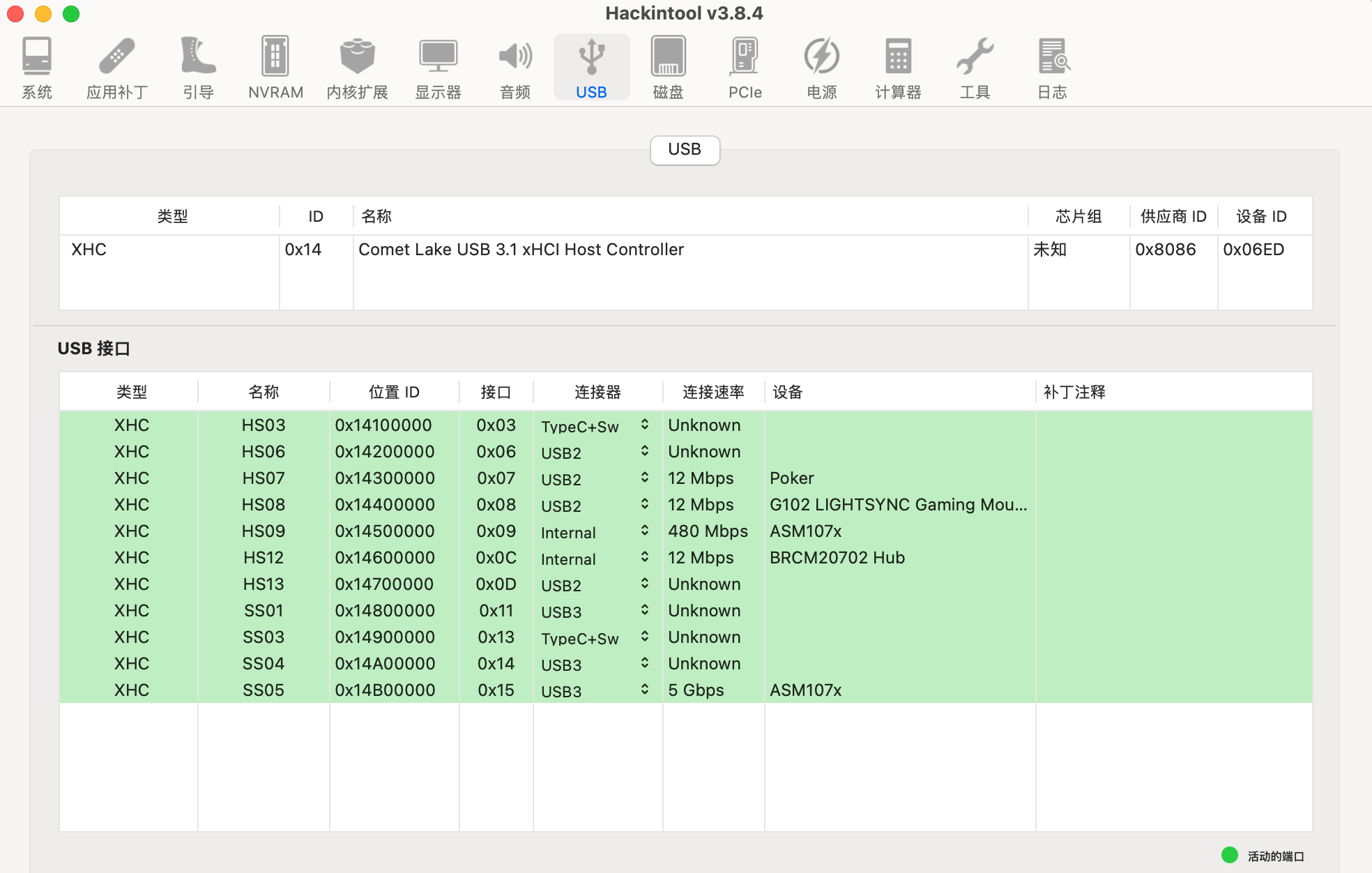Select the USB segmented tab
The image size is (1372, 873).
685,149
